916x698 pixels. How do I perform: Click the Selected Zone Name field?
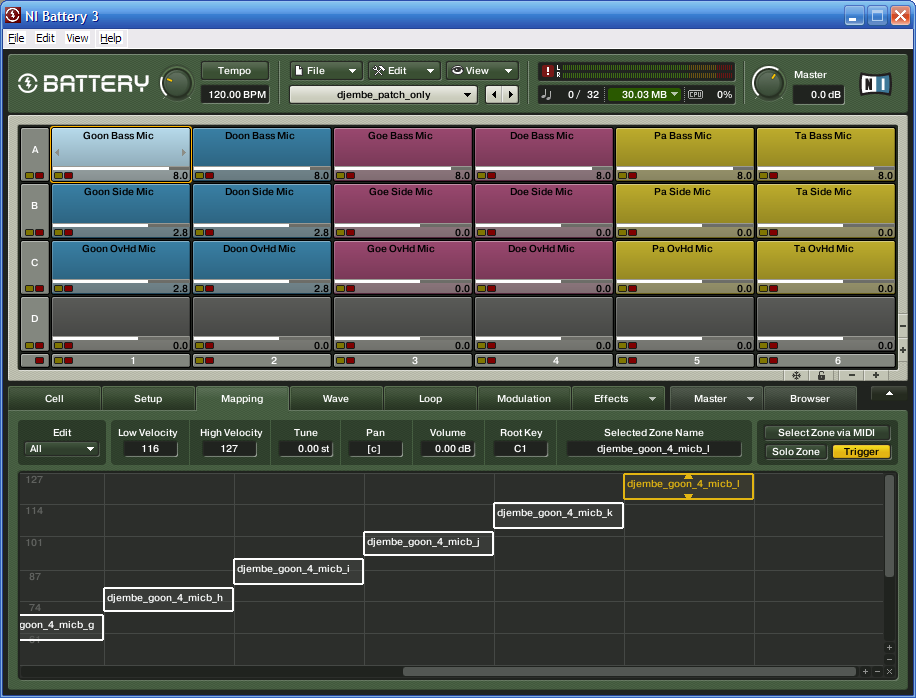654,449
